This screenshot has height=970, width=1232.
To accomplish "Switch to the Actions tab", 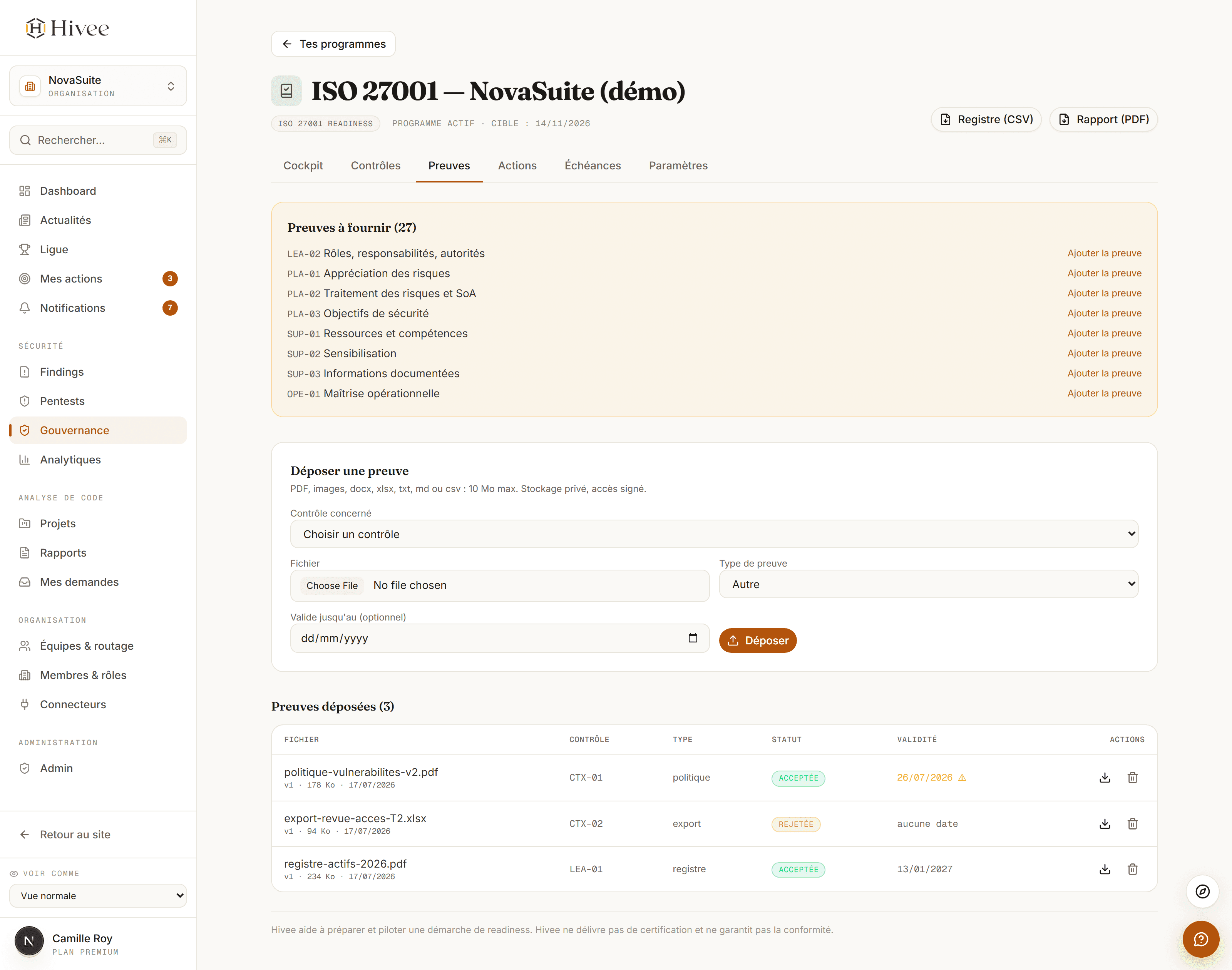I will (517, 165).
